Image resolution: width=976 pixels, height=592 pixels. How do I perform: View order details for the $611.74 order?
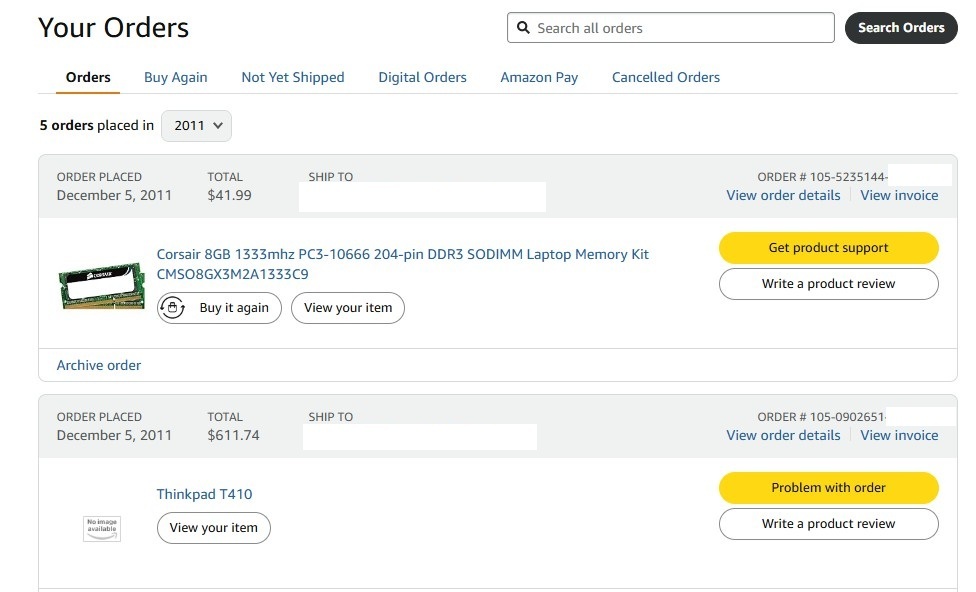(x=783, y=435)
